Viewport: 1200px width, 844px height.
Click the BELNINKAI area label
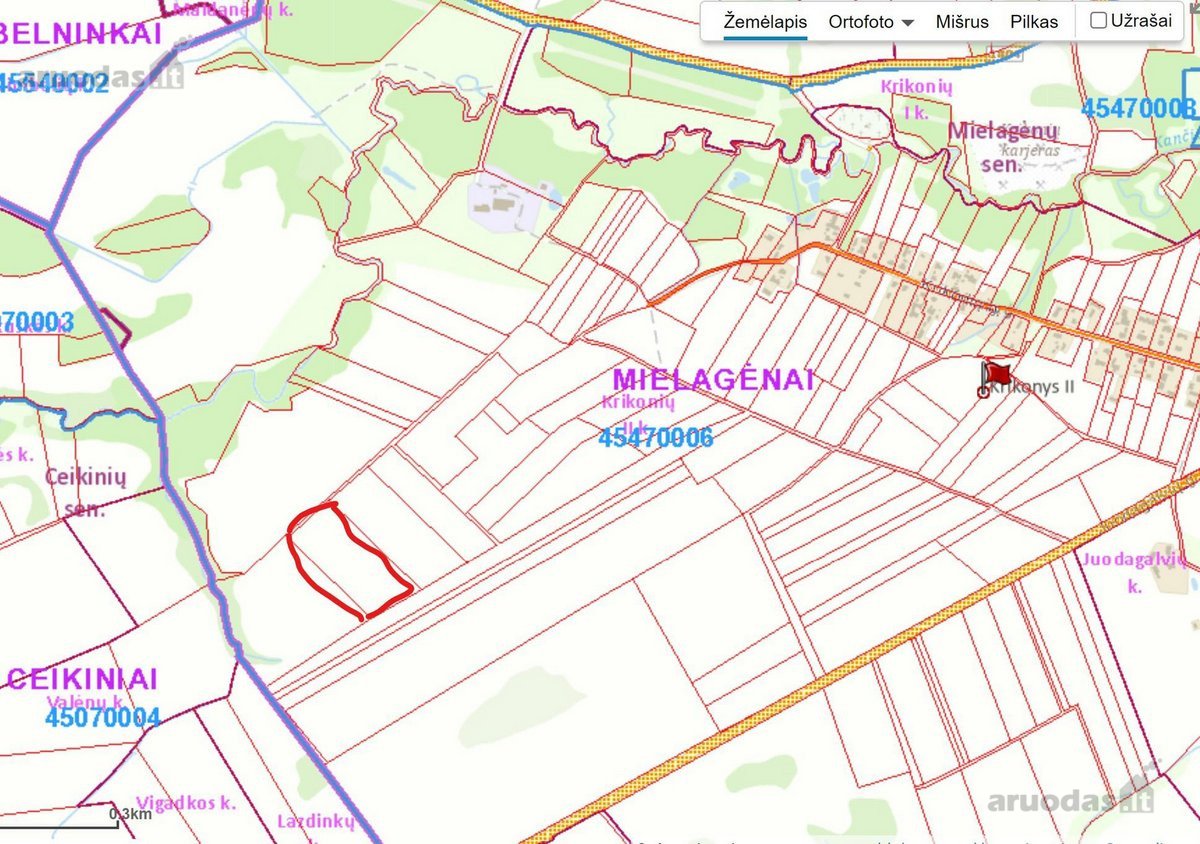pyautogui.click(x=82, y=34)
